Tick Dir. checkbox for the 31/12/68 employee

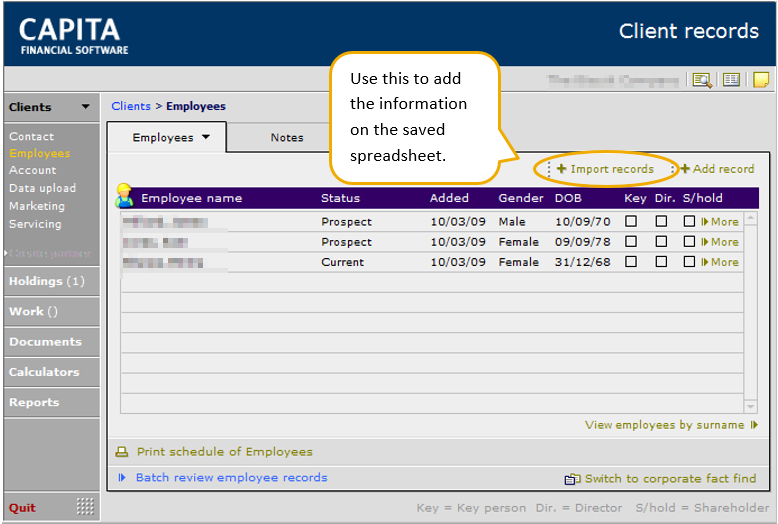(661, 261)
